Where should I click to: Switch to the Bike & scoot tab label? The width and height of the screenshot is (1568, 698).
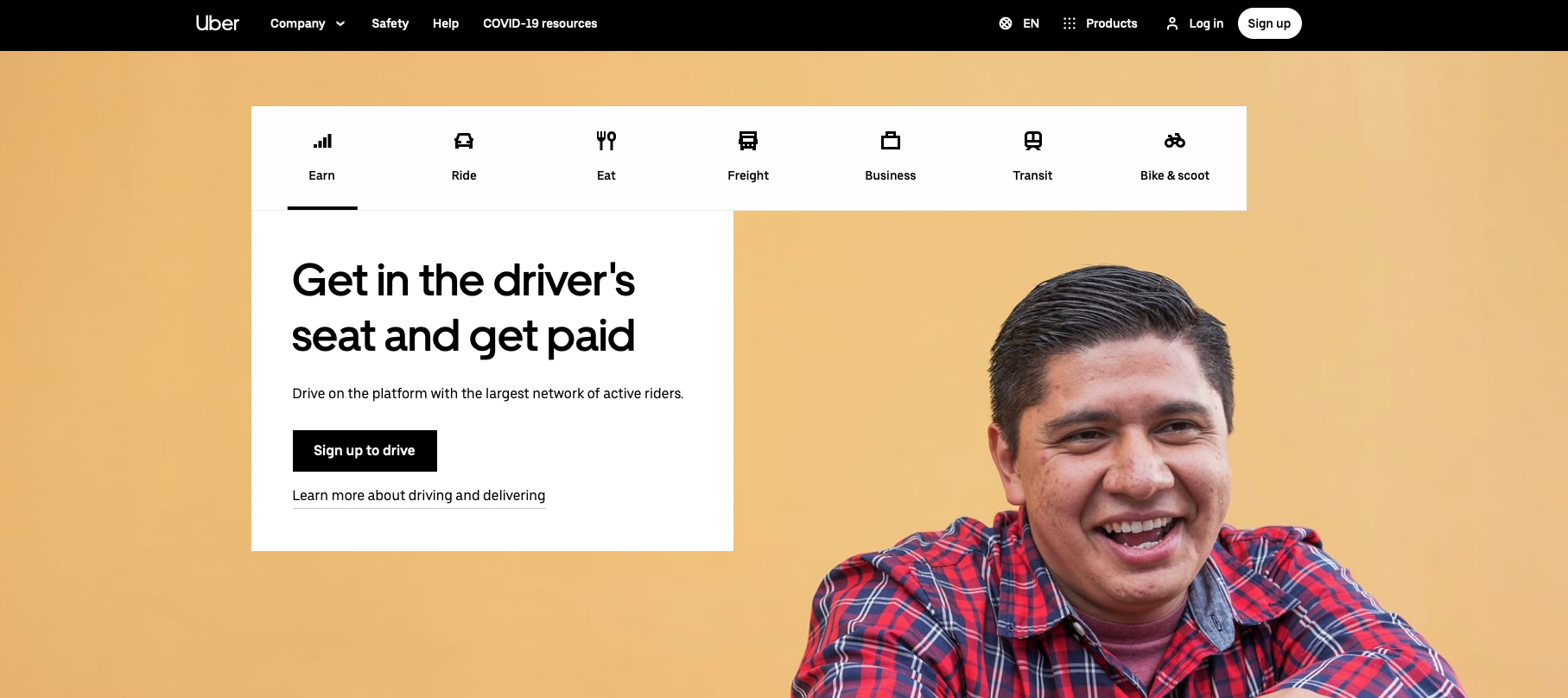[x=1175, y=175]
